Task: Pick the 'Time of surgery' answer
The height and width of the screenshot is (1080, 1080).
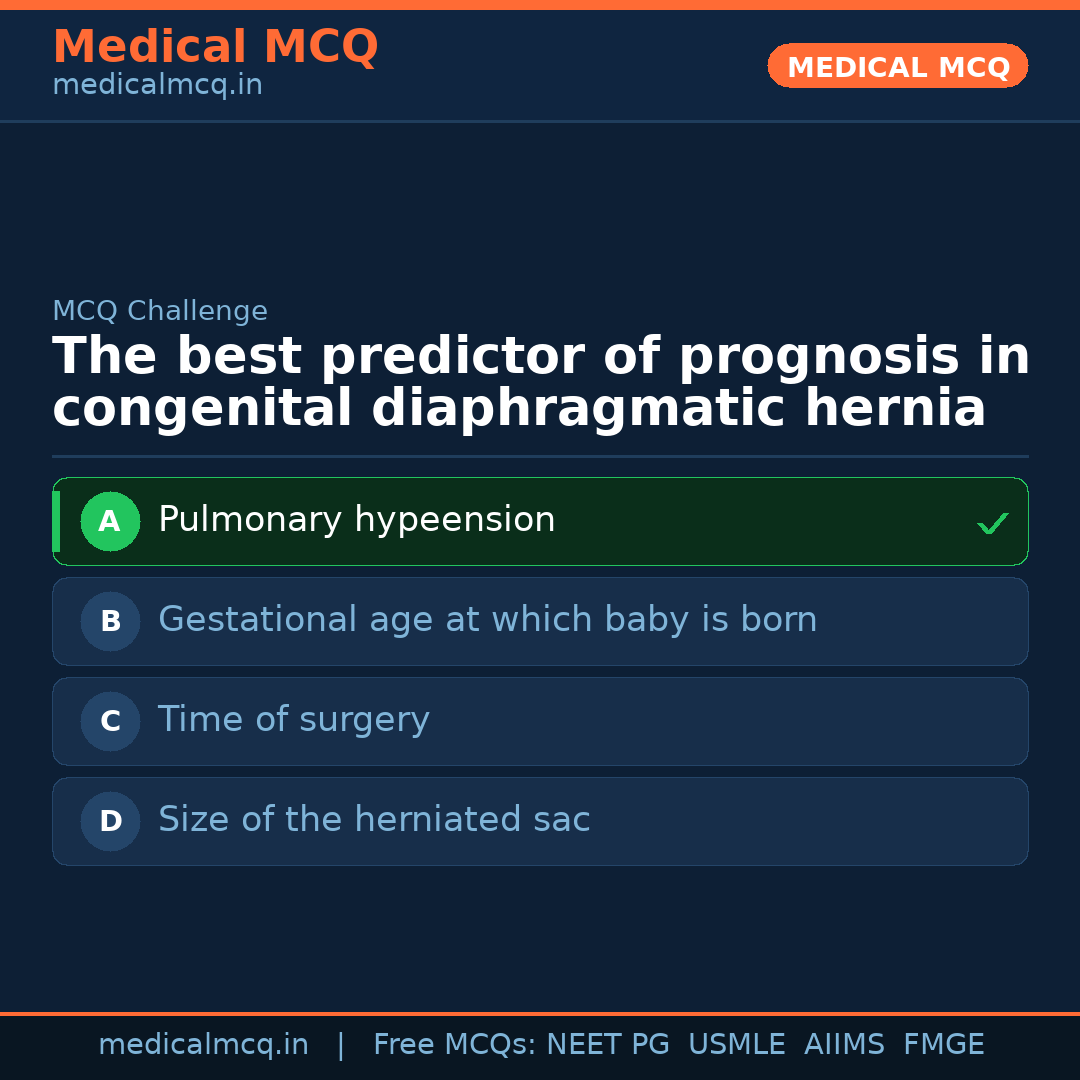Action: click(x=293, y=720)
